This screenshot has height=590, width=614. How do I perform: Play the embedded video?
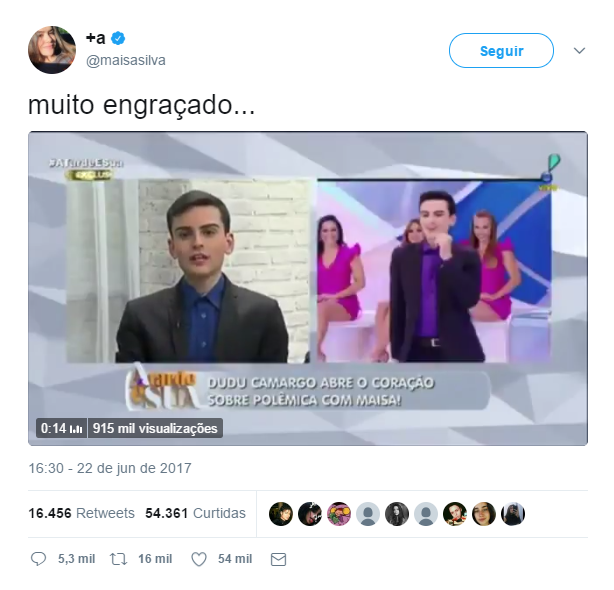click(x=308, y=289)
